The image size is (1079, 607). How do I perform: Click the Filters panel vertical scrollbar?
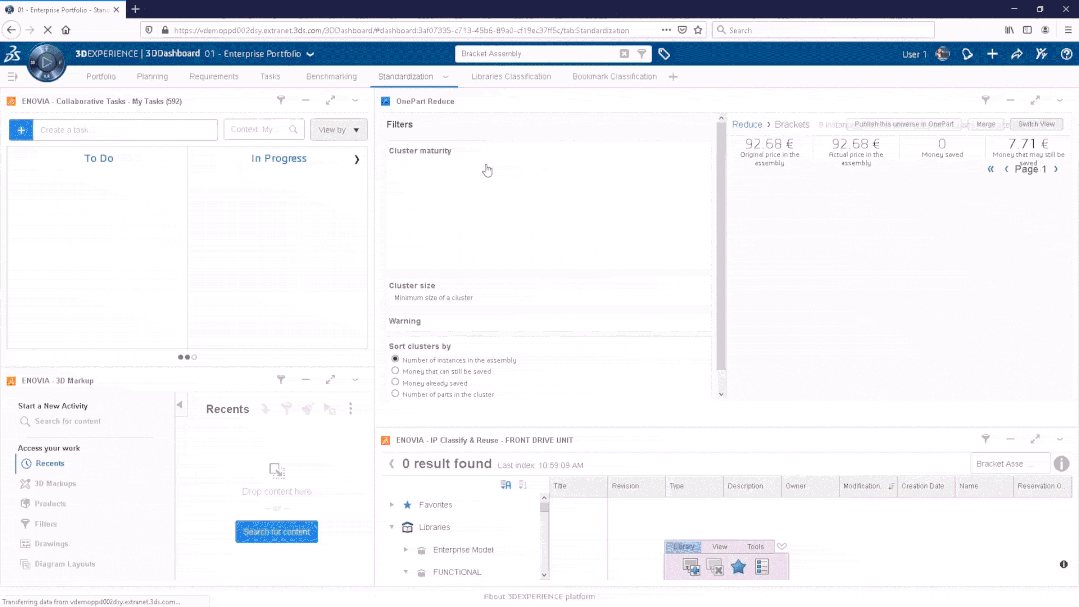point(721,246)
